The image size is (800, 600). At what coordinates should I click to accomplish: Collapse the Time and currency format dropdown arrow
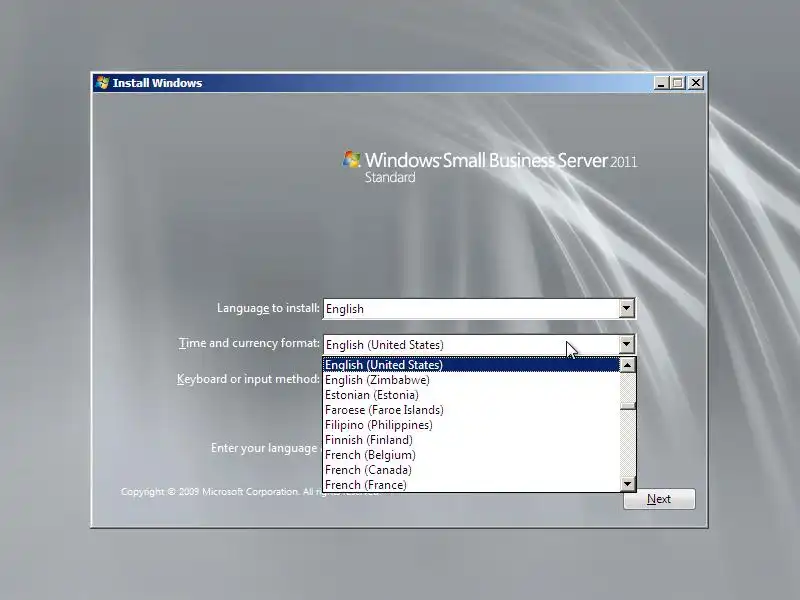coord(627,344)
